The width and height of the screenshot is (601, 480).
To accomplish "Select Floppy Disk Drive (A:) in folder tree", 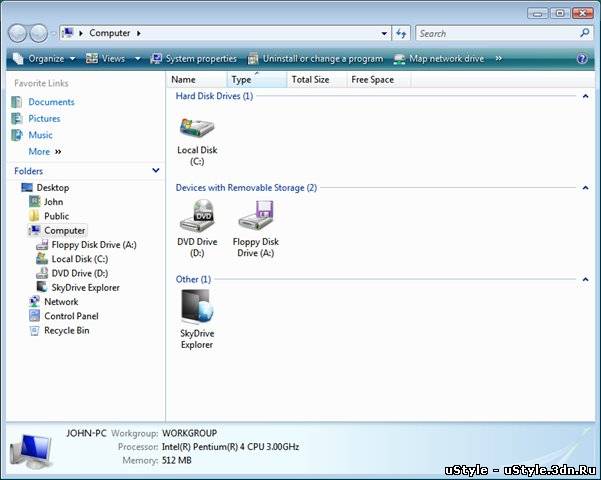I will click(x=94, y=245).
